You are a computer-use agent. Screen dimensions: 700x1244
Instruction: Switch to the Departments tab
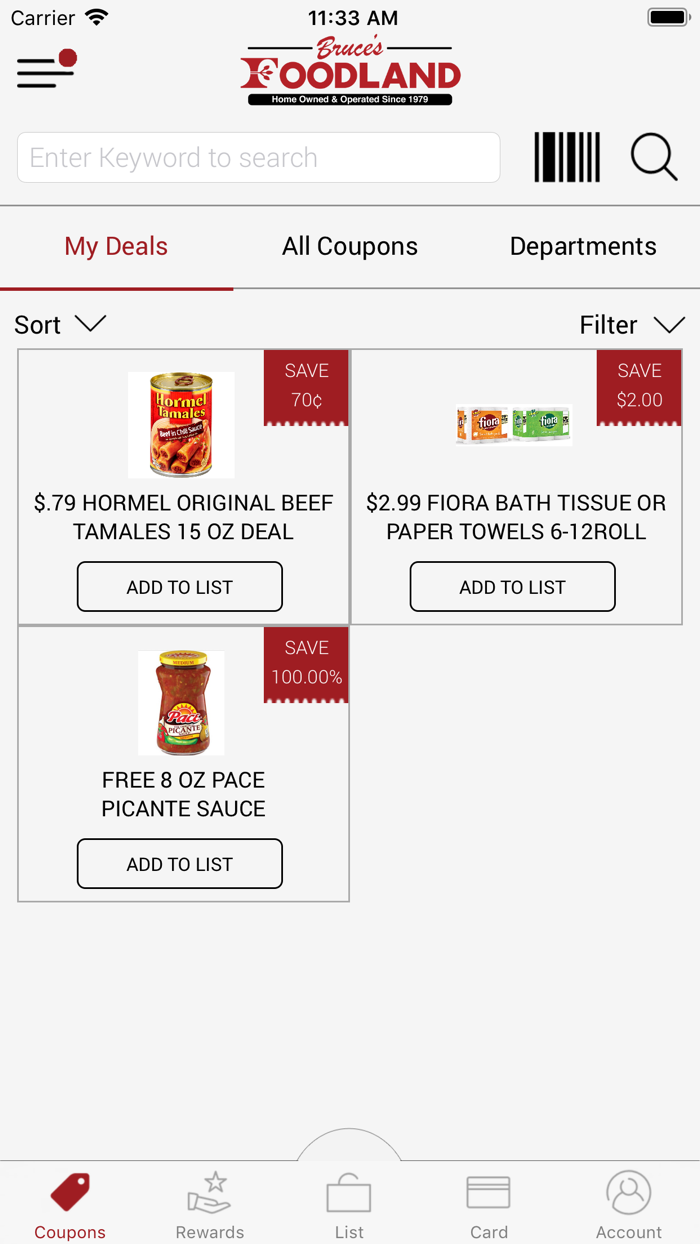pyautogui.click(x=583, y=247)
